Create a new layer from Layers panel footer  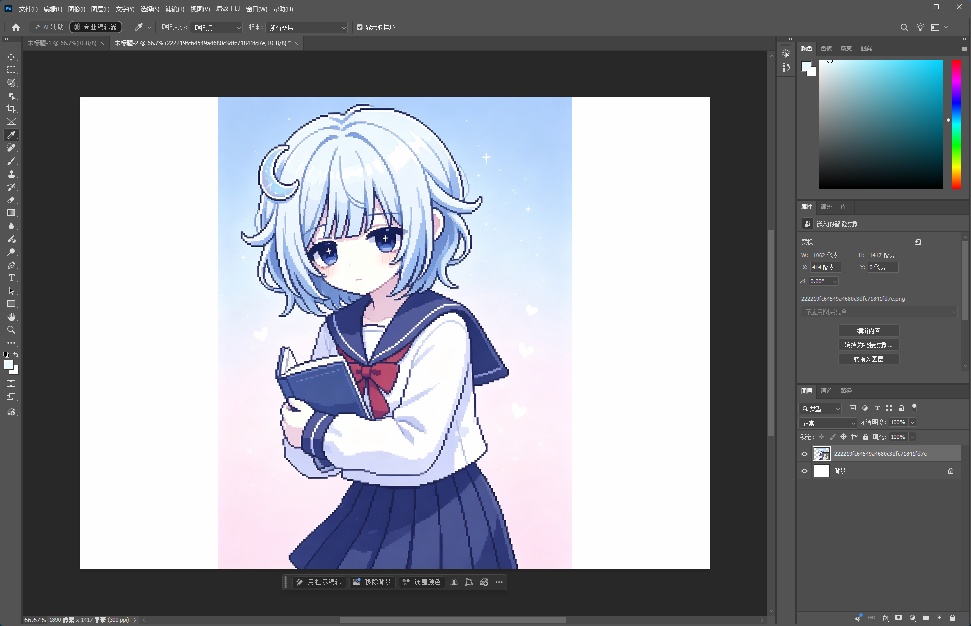point(939,618)
